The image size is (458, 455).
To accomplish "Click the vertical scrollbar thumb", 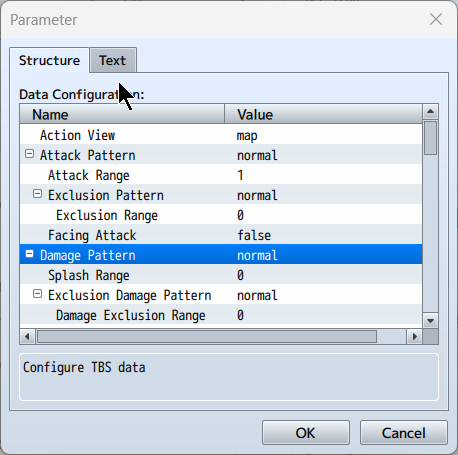I will (430, 138).
